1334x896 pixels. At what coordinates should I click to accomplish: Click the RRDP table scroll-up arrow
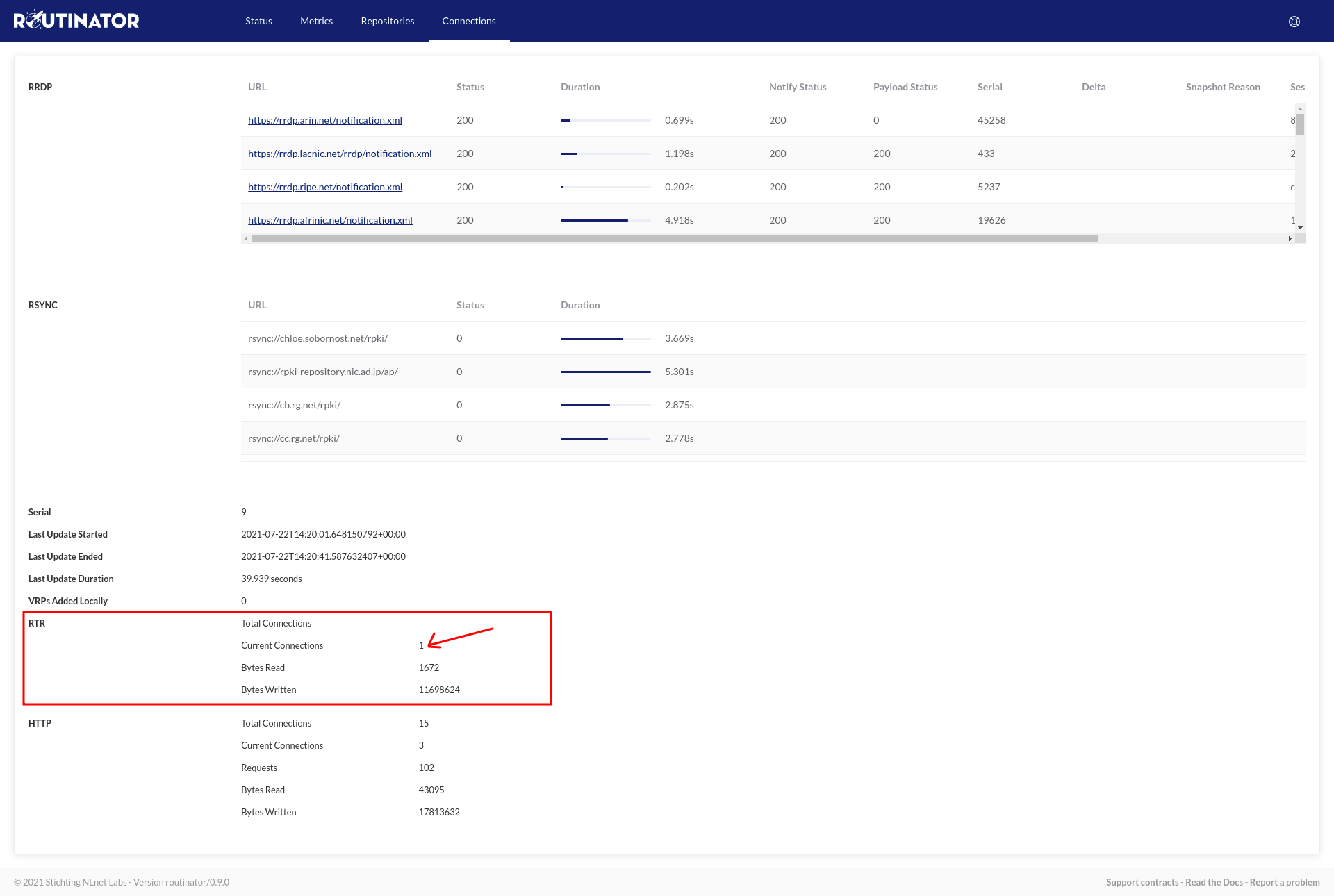point(1300,109)
